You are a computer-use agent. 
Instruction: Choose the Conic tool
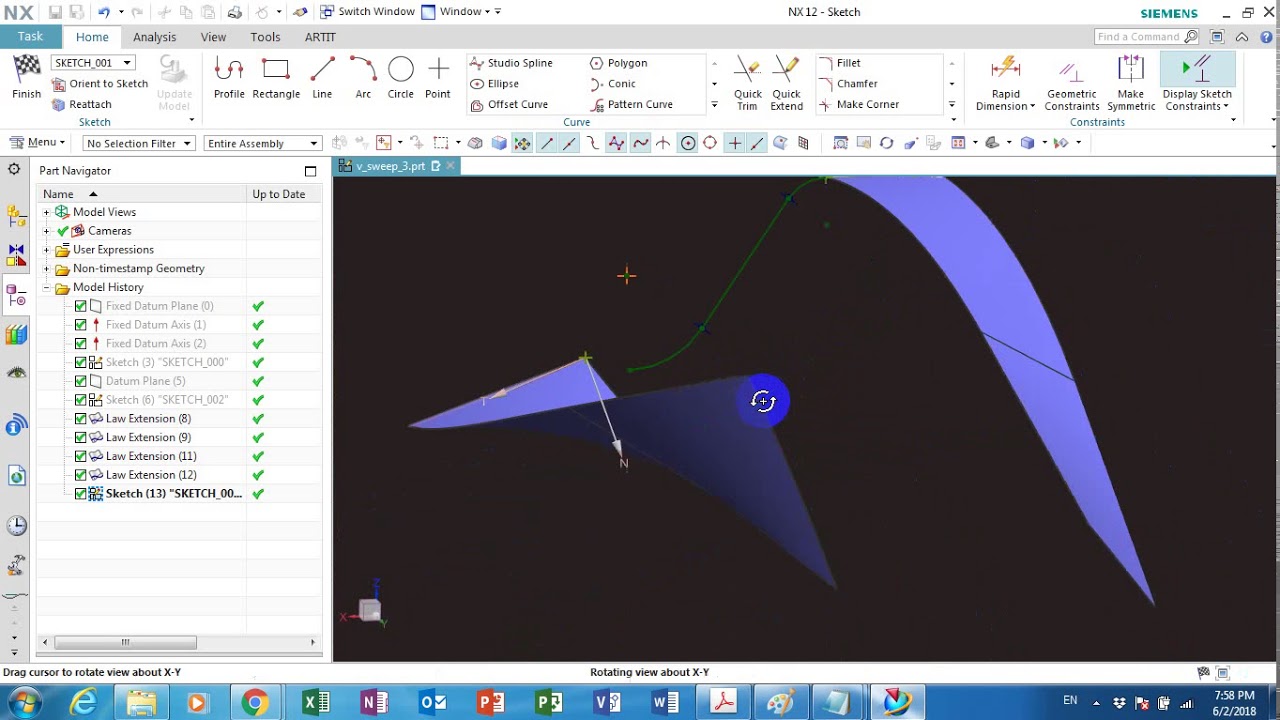(612, 84)
